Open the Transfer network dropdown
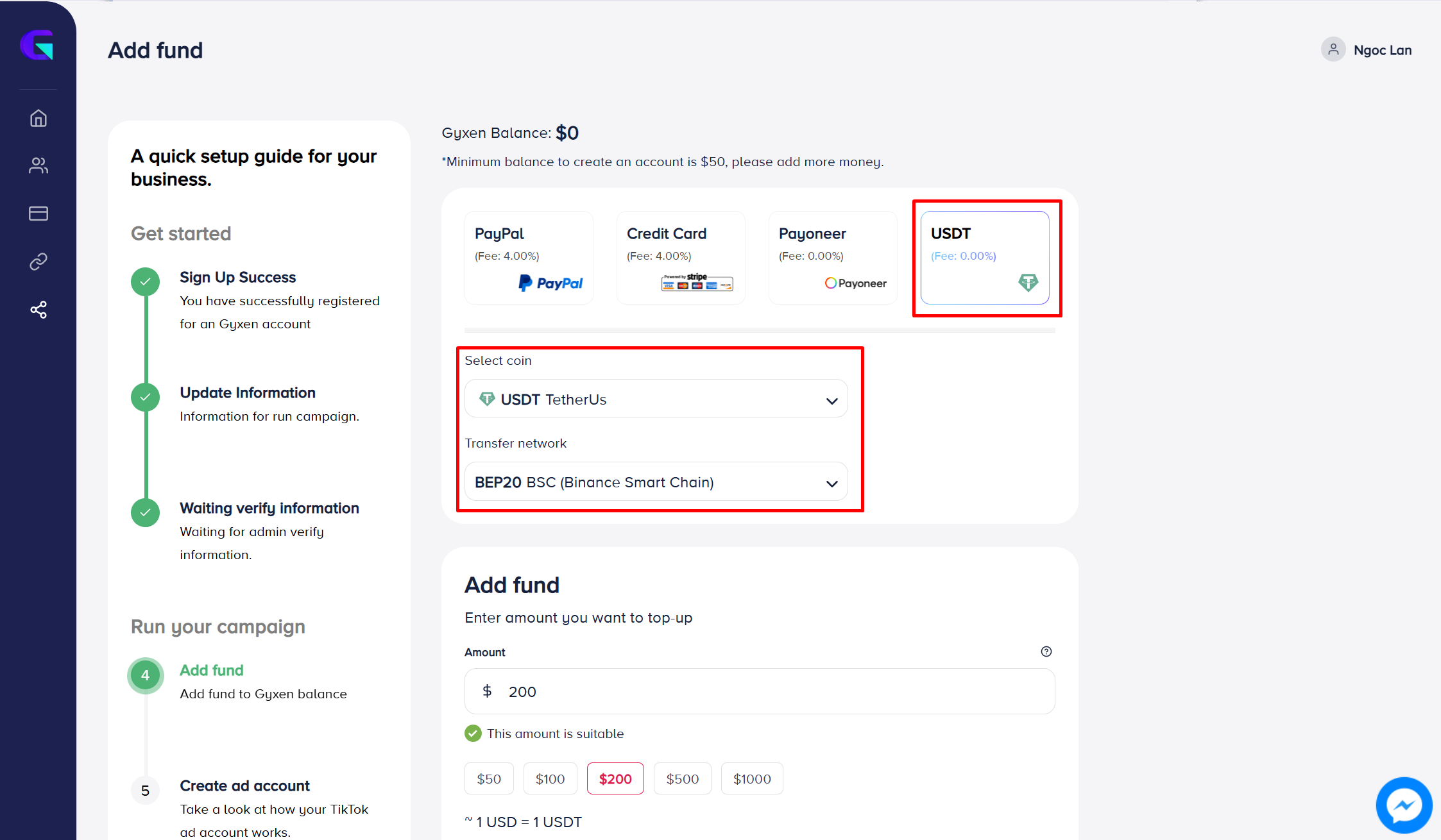1441x840 pixels. click(656, 482)
